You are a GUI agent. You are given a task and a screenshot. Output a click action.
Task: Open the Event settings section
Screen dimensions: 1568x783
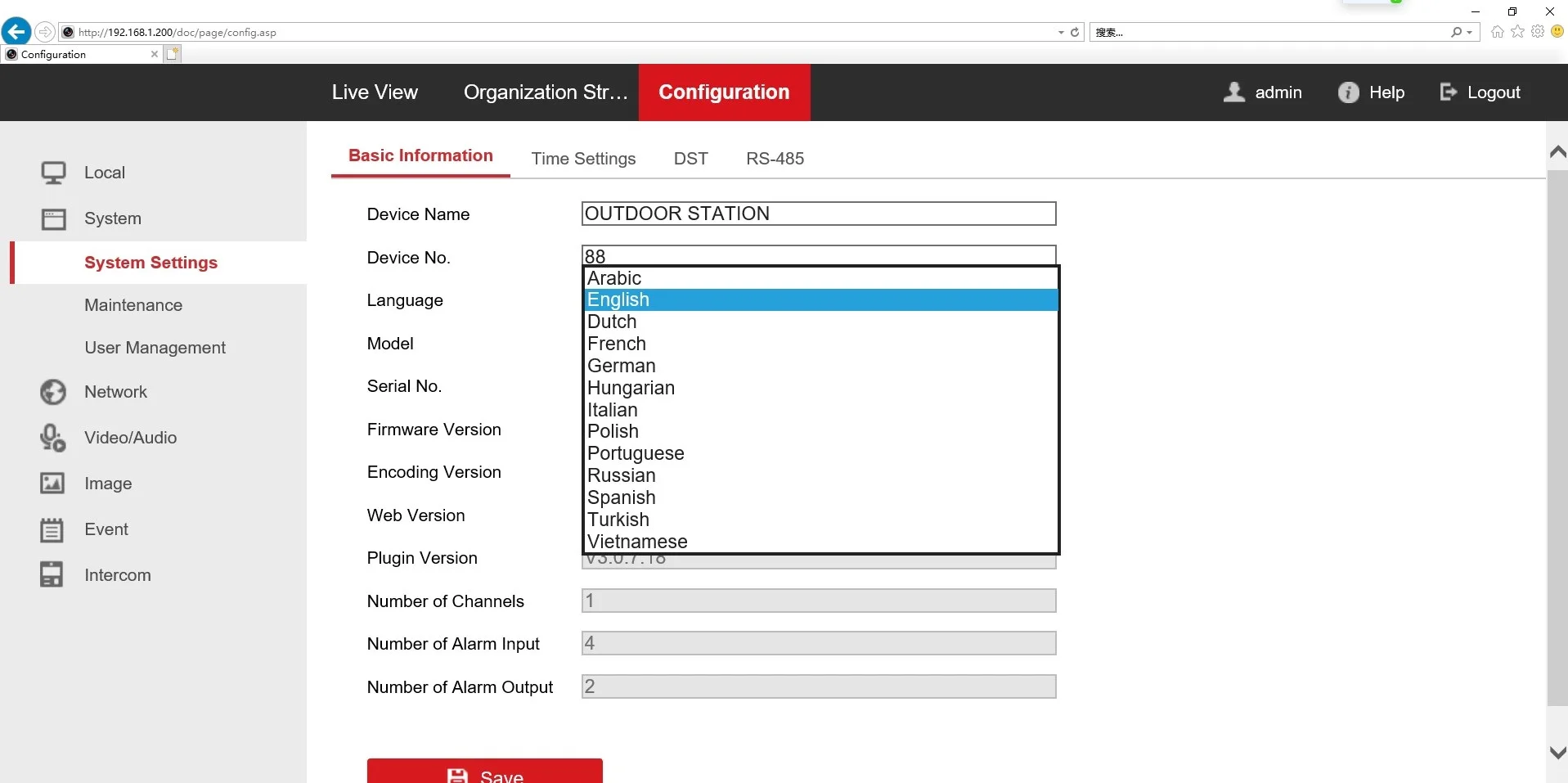pyautogui.click(x=106, y=529)
